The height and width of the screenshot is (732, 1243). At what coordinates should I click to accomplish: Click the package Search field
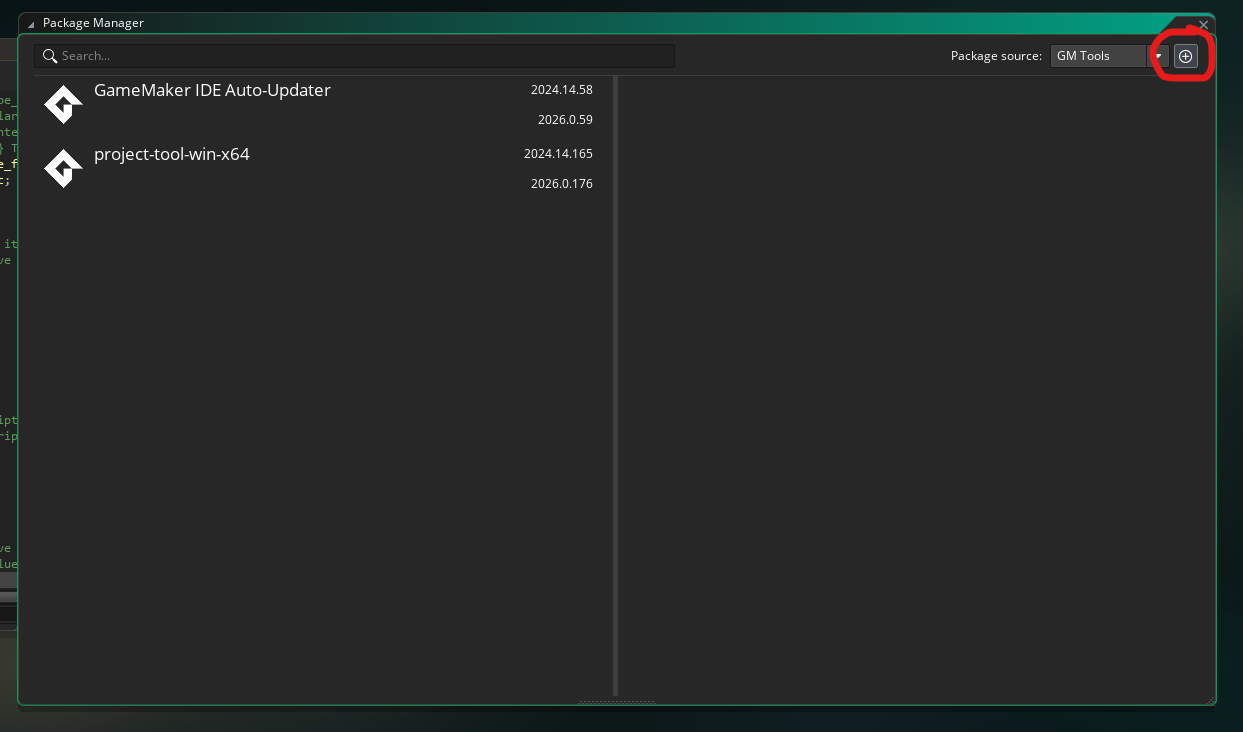tap(354, 56)
